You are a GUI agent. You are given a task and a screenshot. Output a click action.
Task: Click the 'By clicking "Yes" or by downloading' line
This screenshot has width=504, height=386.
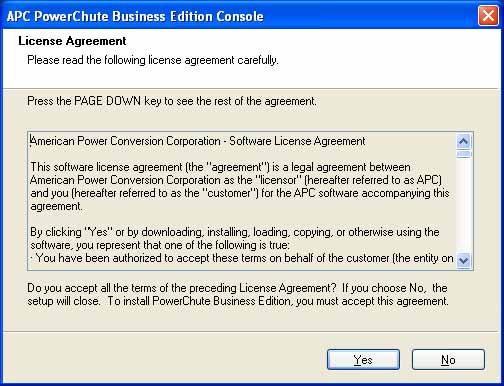point(235,232)
